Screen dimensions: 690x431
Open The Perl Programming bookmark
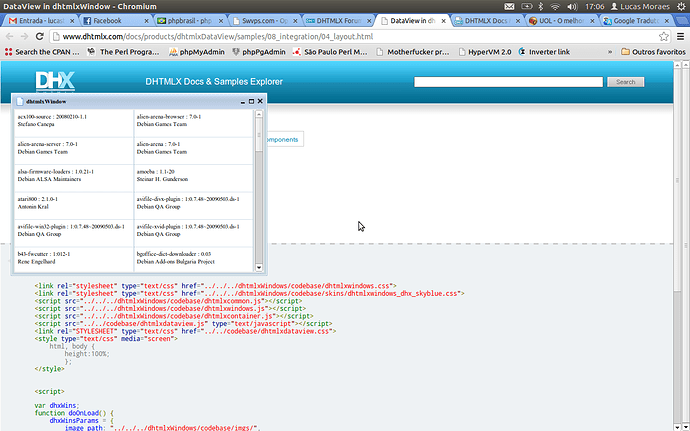(124, 52)
